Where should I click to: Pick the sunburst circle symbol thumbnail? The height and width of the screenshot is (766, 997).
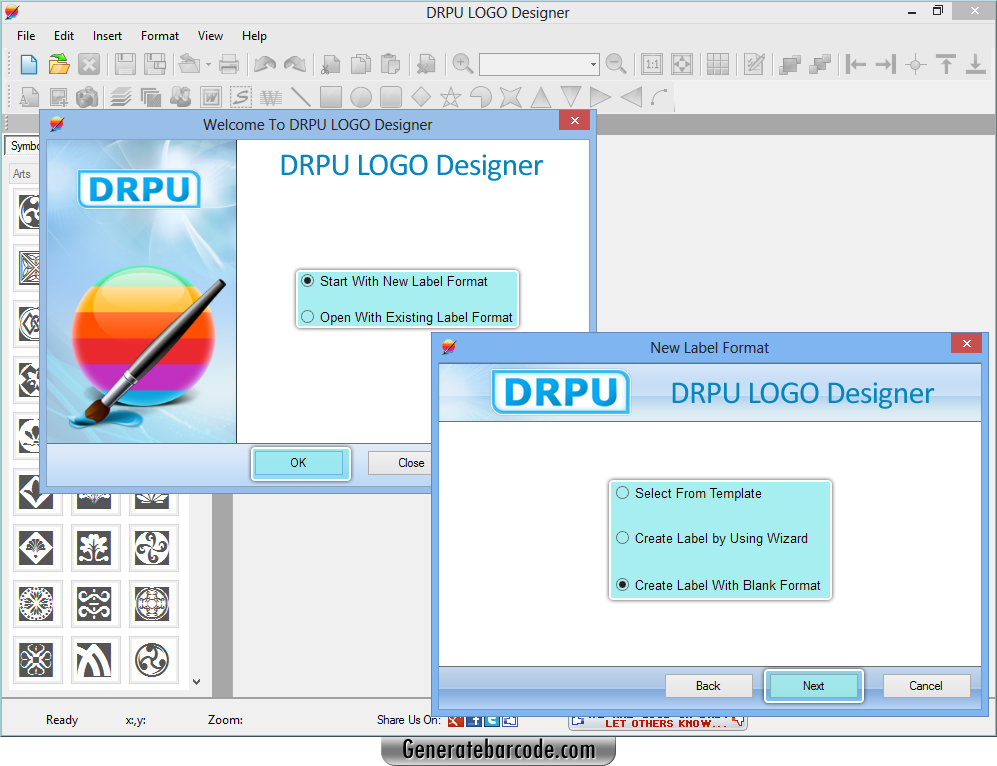click(36, 603)
